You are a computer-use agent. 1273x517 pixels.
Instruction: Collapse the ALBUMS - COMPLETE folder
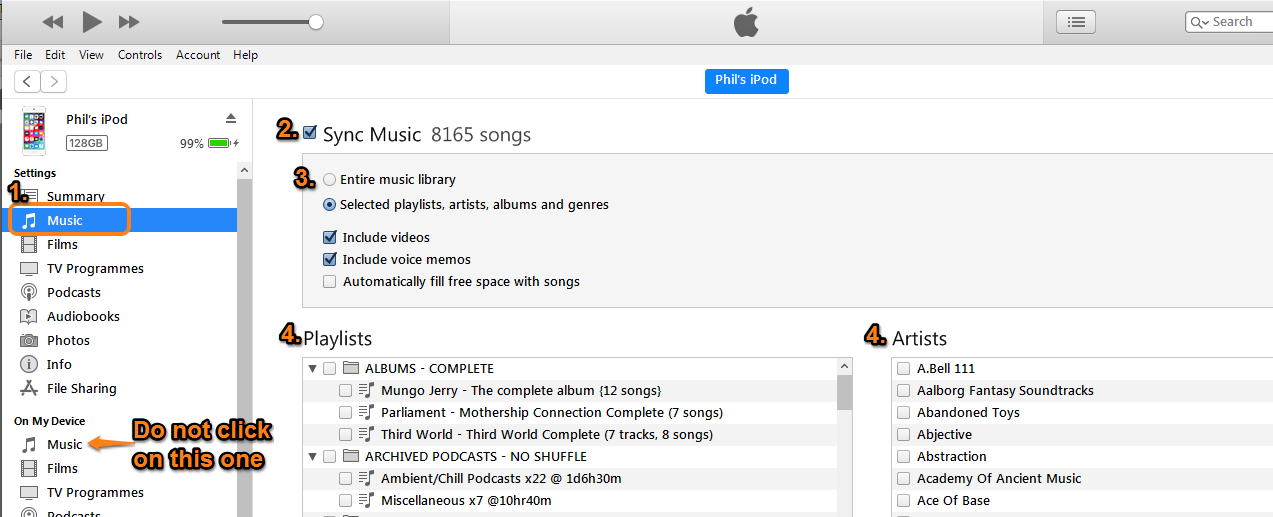(x=312, y=368)
